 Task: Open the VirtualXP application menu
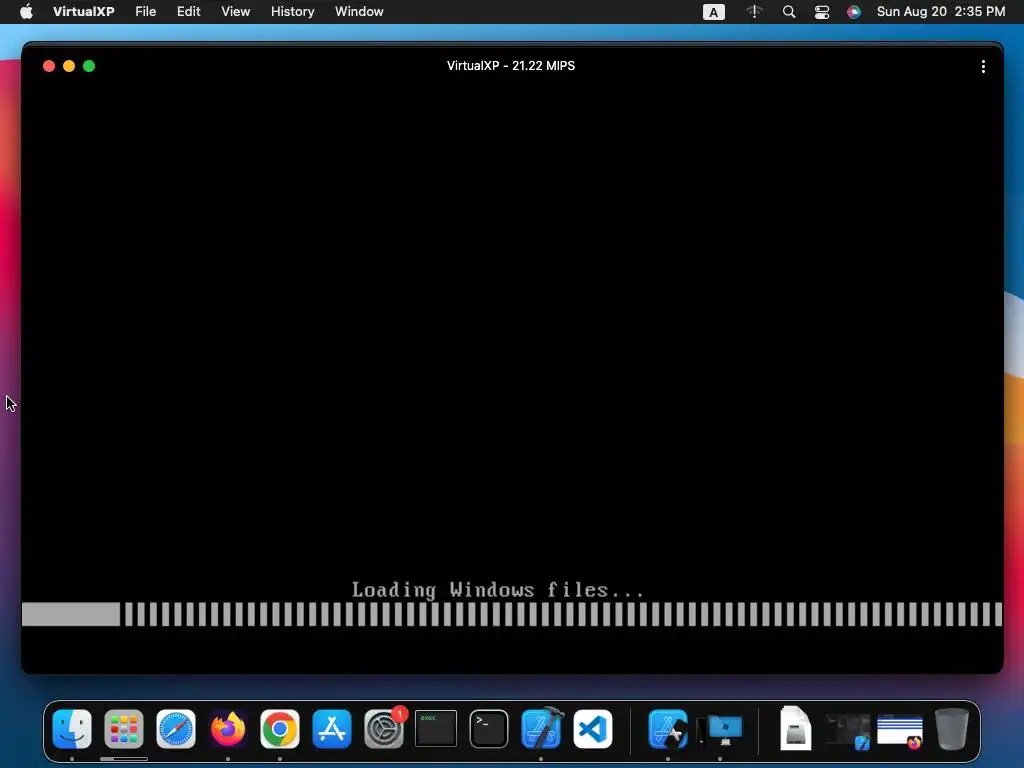pos(84,12)
